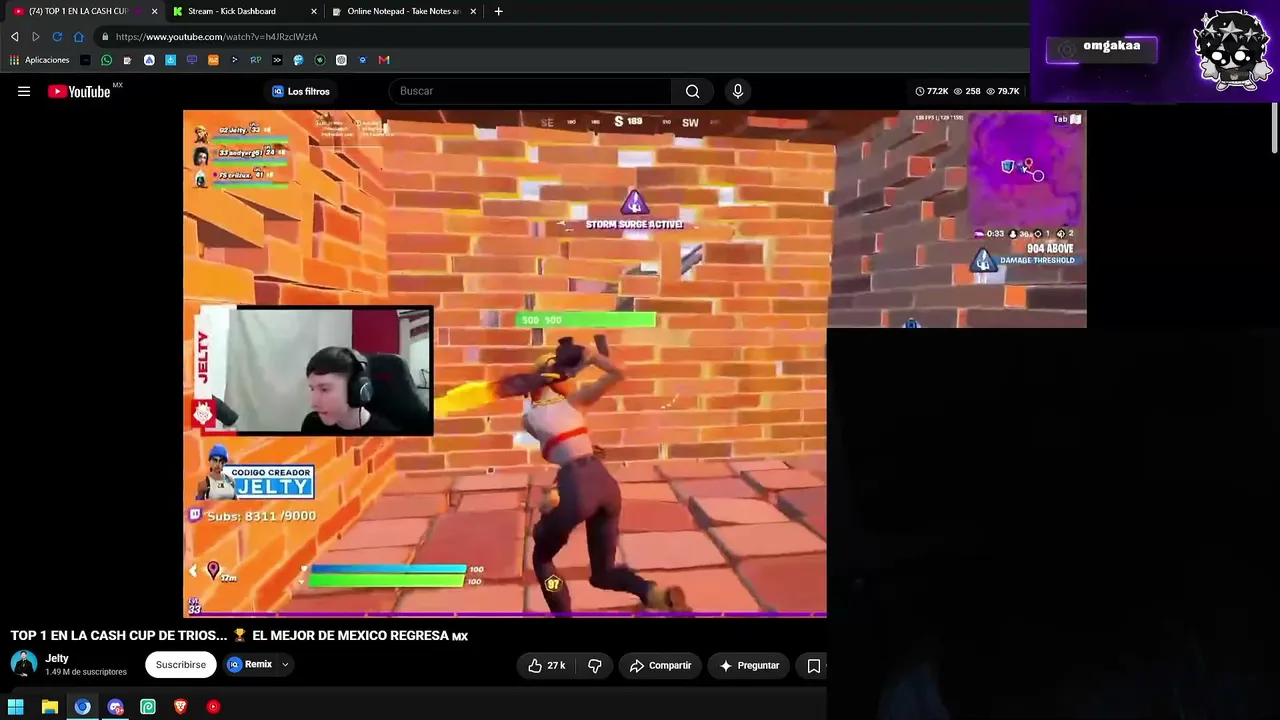This screenshot has width=1280, height=720.
Task: Open the YouTube guide hamburger menu
Action: pos(24,91)
